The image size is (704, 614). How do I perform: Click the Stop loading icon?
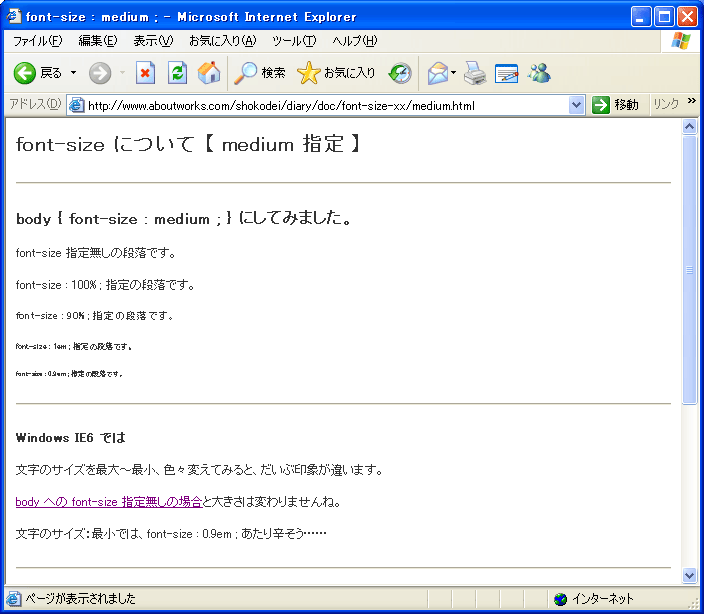[x=145, y=73]
